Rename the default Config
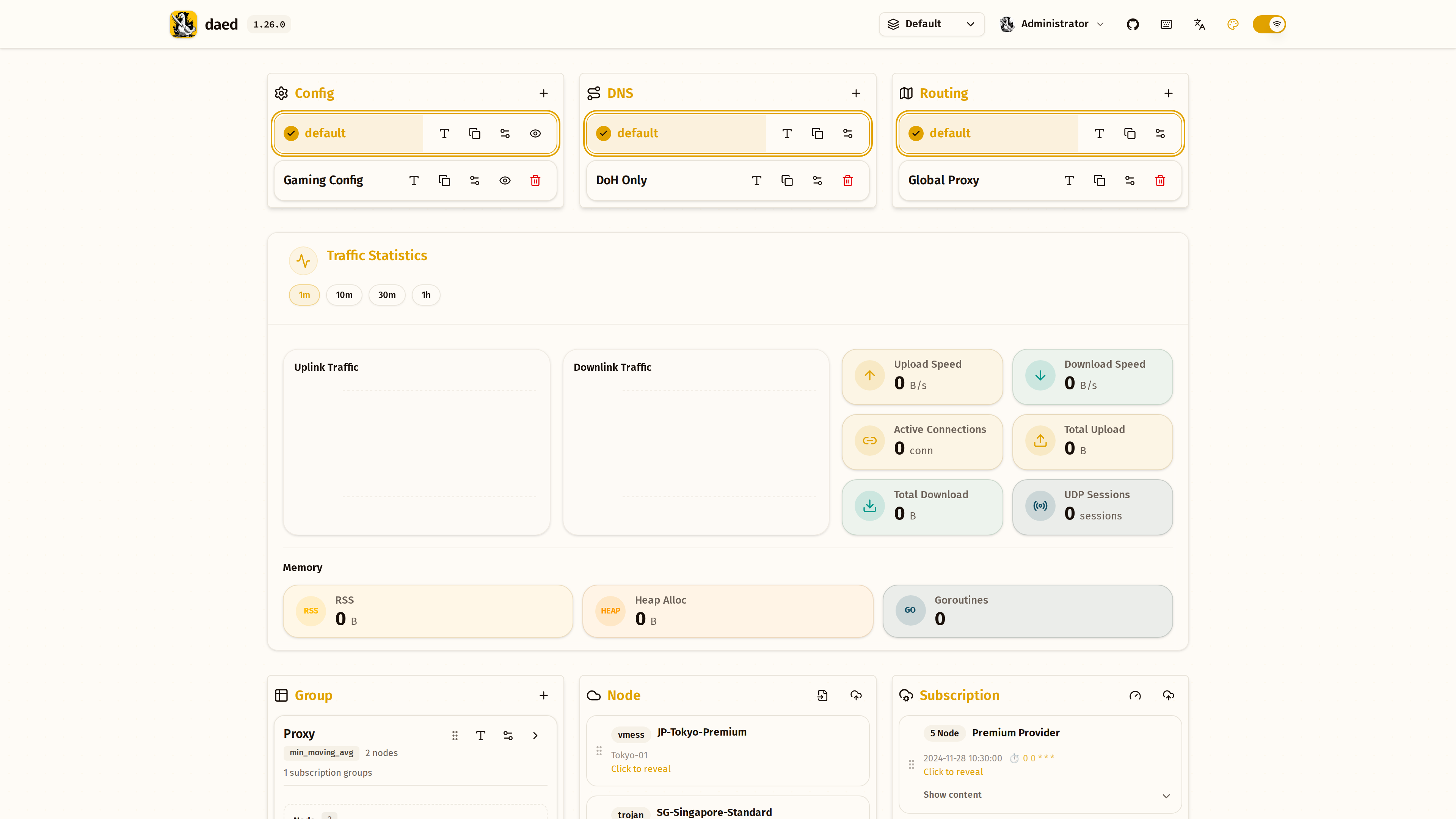This screenshot has height=819, width=1456. (444, 133)
